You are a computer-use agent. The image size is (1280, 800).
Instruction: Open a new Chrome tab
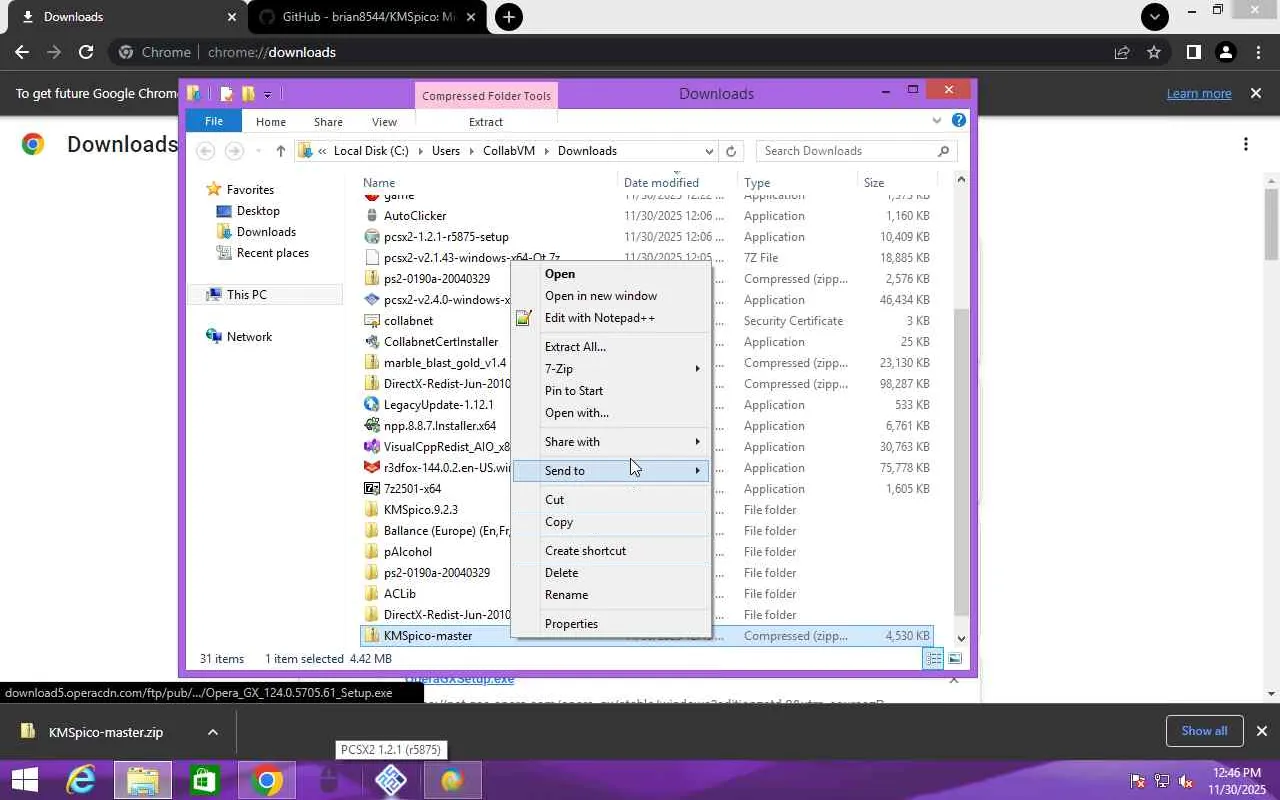tap(508, 17)
